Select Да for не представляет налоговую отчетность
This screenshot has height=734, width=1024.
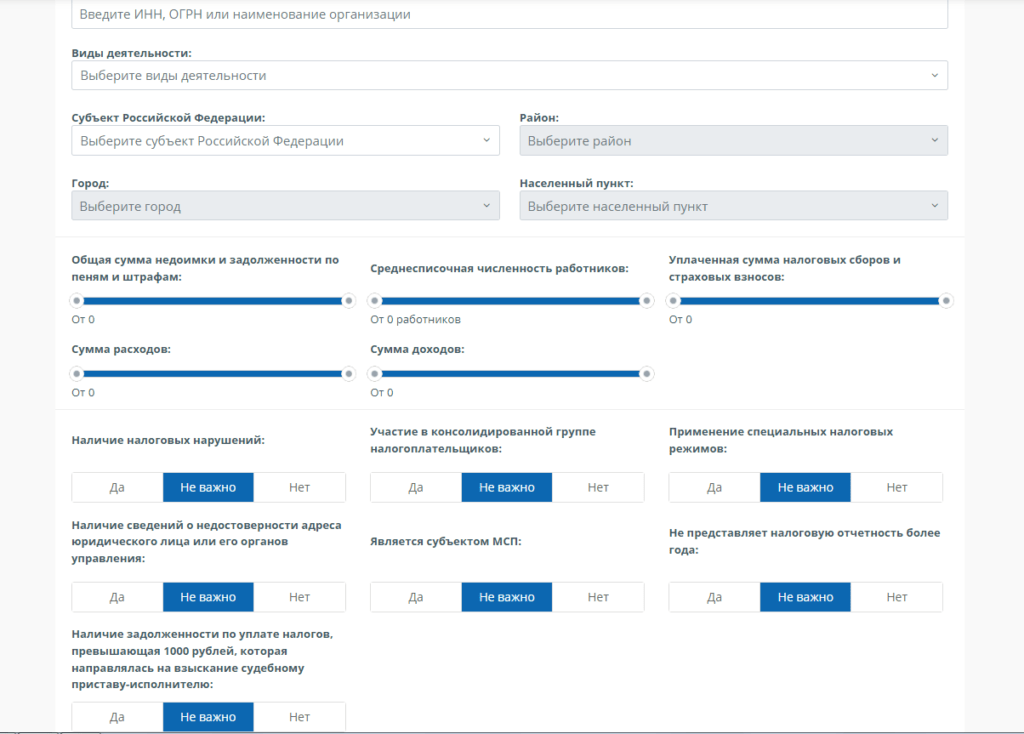(714, 598)
